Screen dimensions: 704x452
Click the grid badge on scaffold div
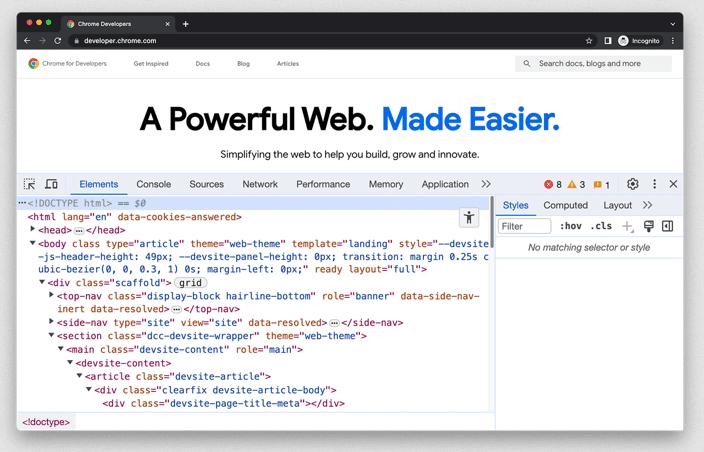tap(191, 283)
